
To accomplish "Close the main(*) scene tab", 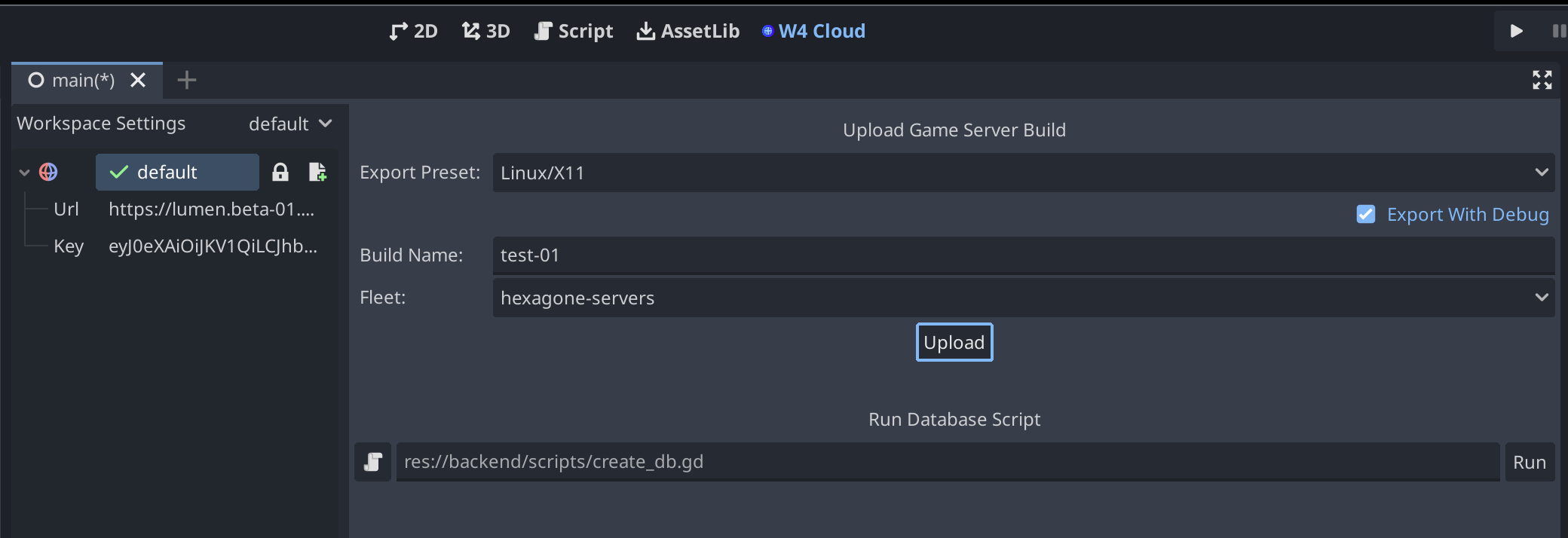I will (138, 80).
